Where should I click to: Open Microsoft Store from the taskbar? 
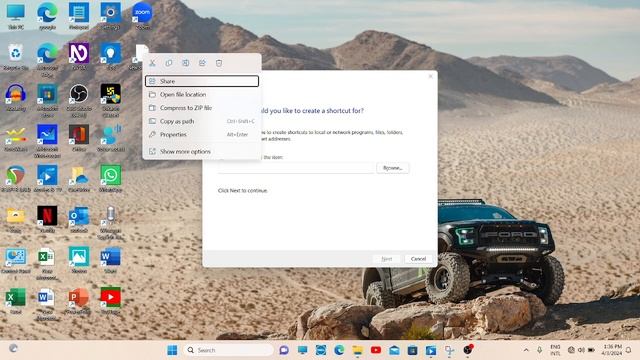(413, 350)
